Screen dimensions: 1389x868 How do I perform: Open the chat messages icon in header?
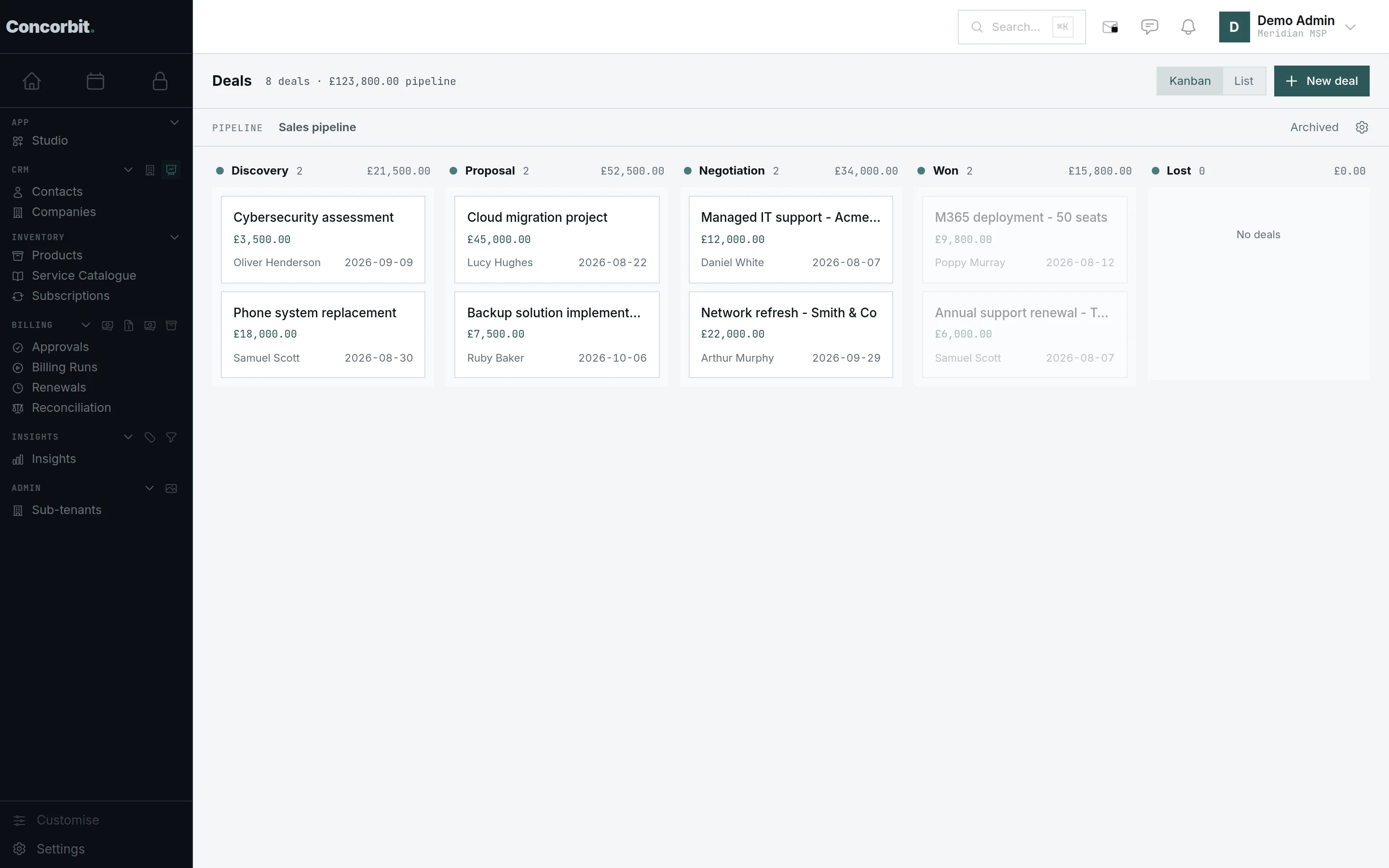1149,27
